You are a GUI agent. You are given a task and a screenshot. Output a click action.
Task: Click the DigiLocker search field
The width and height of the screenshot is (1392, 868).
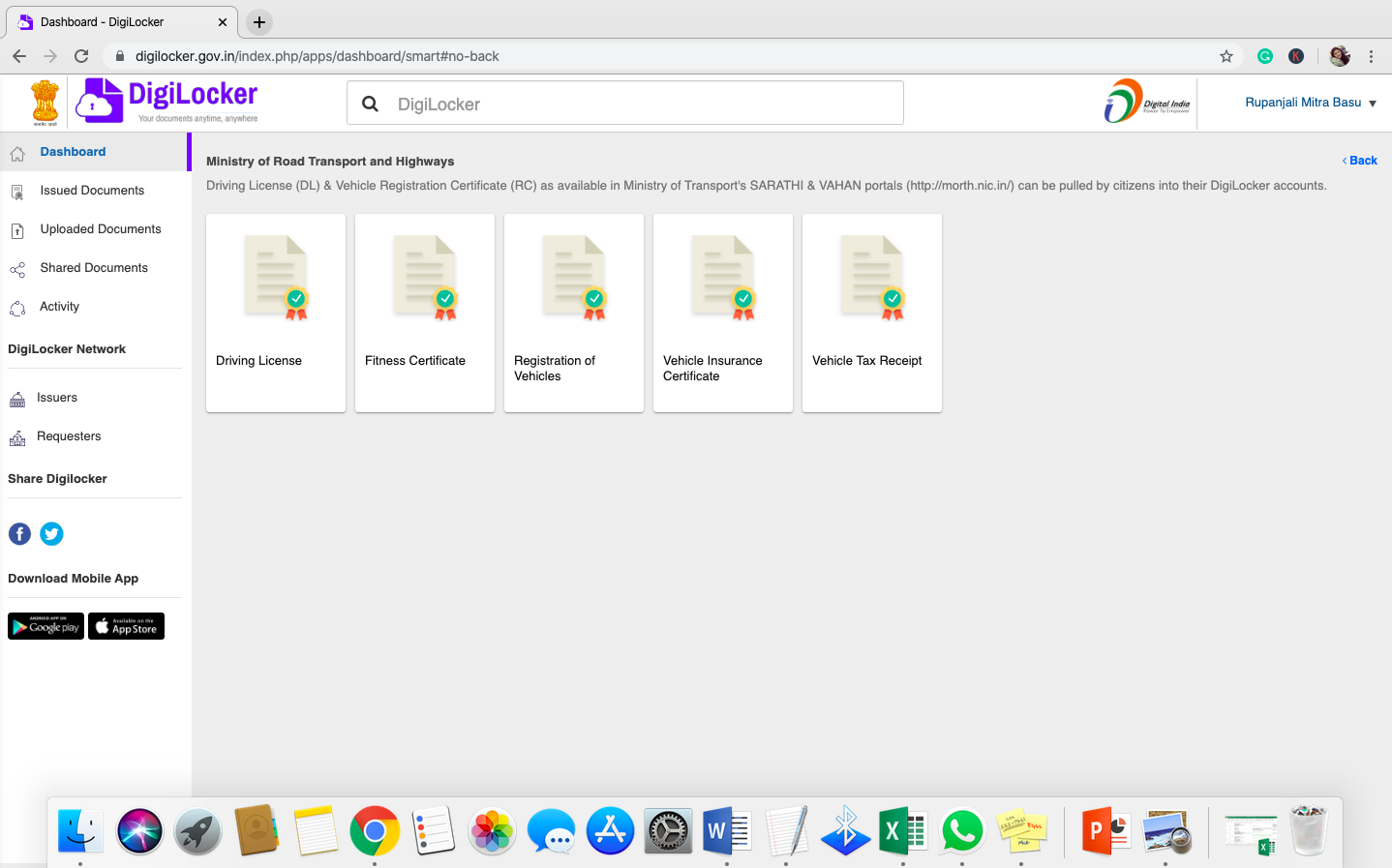pos(625,104)
